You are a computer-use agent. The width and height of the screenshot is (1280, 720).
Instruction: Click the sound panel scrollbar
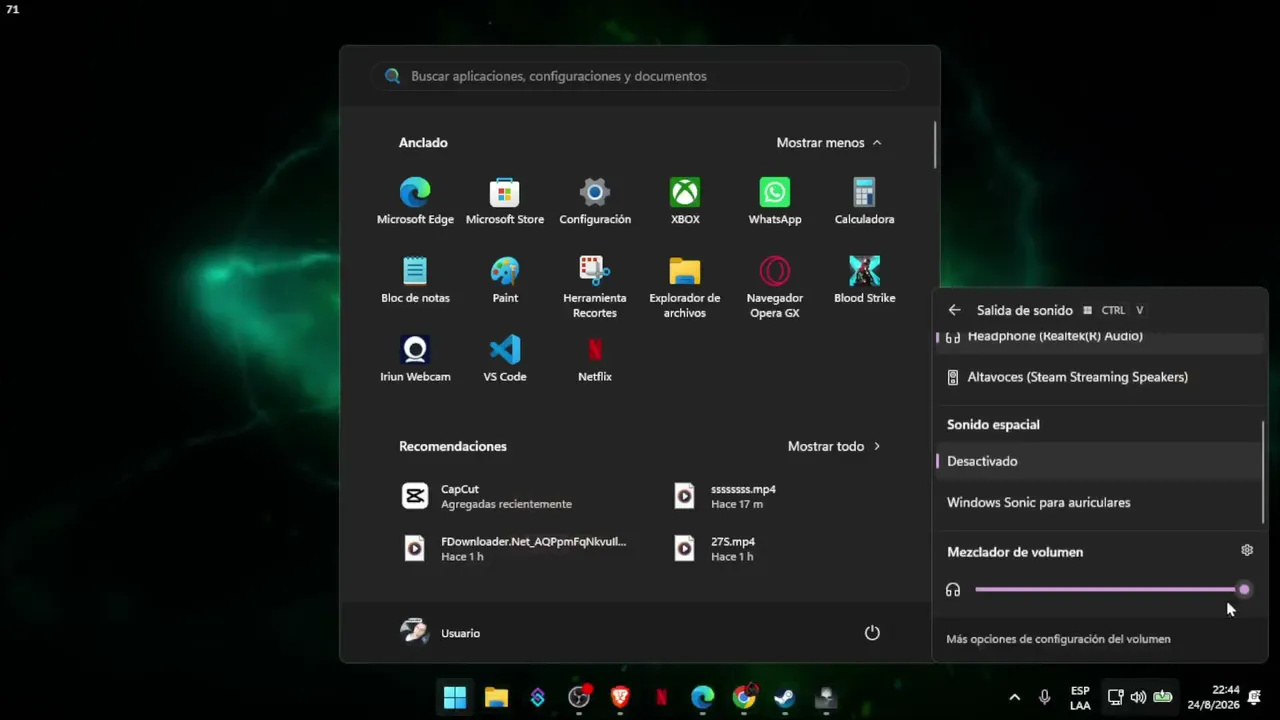point(1263,470)
